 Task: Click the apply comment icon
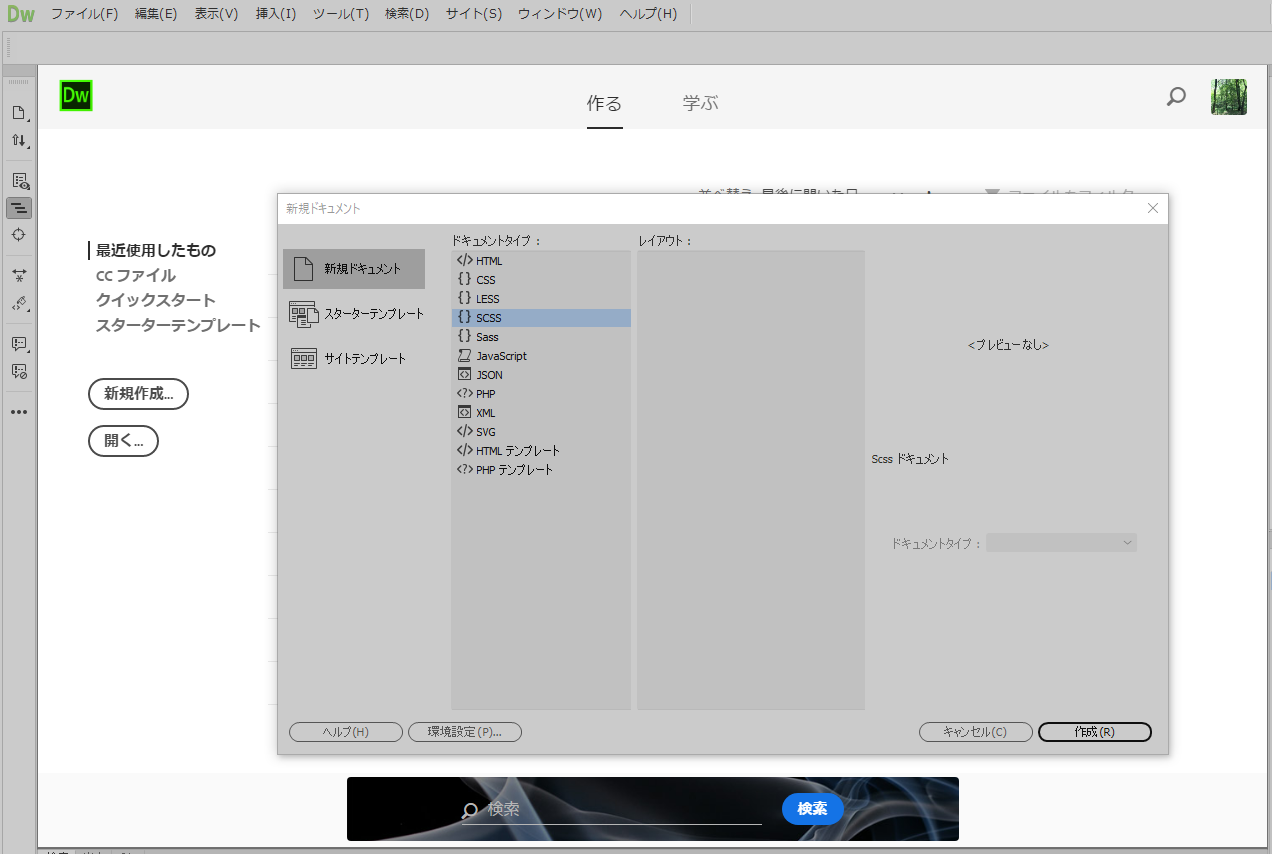(19, 344)
